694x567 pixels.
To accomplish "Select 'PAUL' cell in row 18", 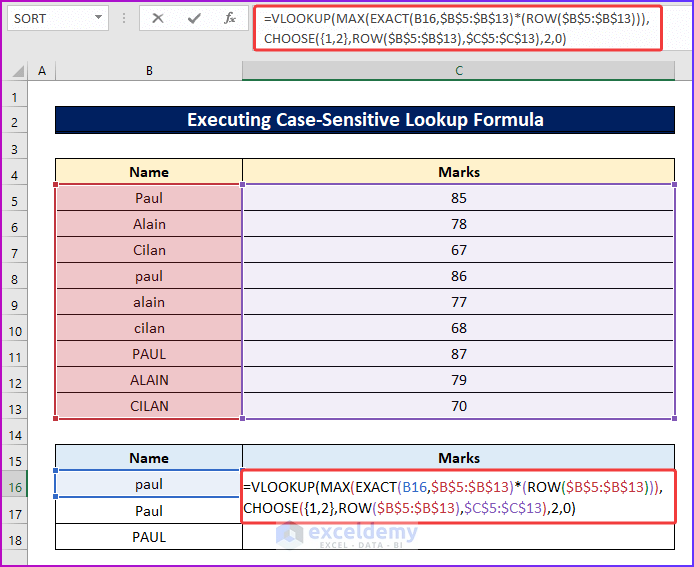I will [x=149, y=537].
